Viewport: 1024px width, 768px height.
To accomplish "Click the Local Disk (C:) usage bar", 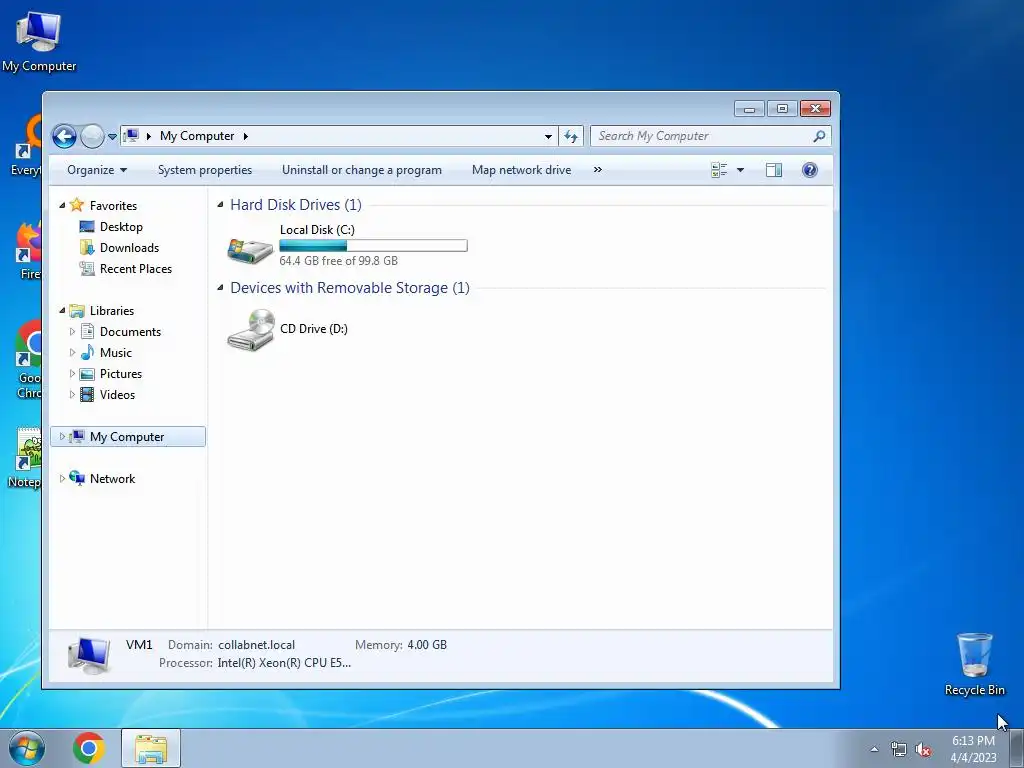I will 373,246.
